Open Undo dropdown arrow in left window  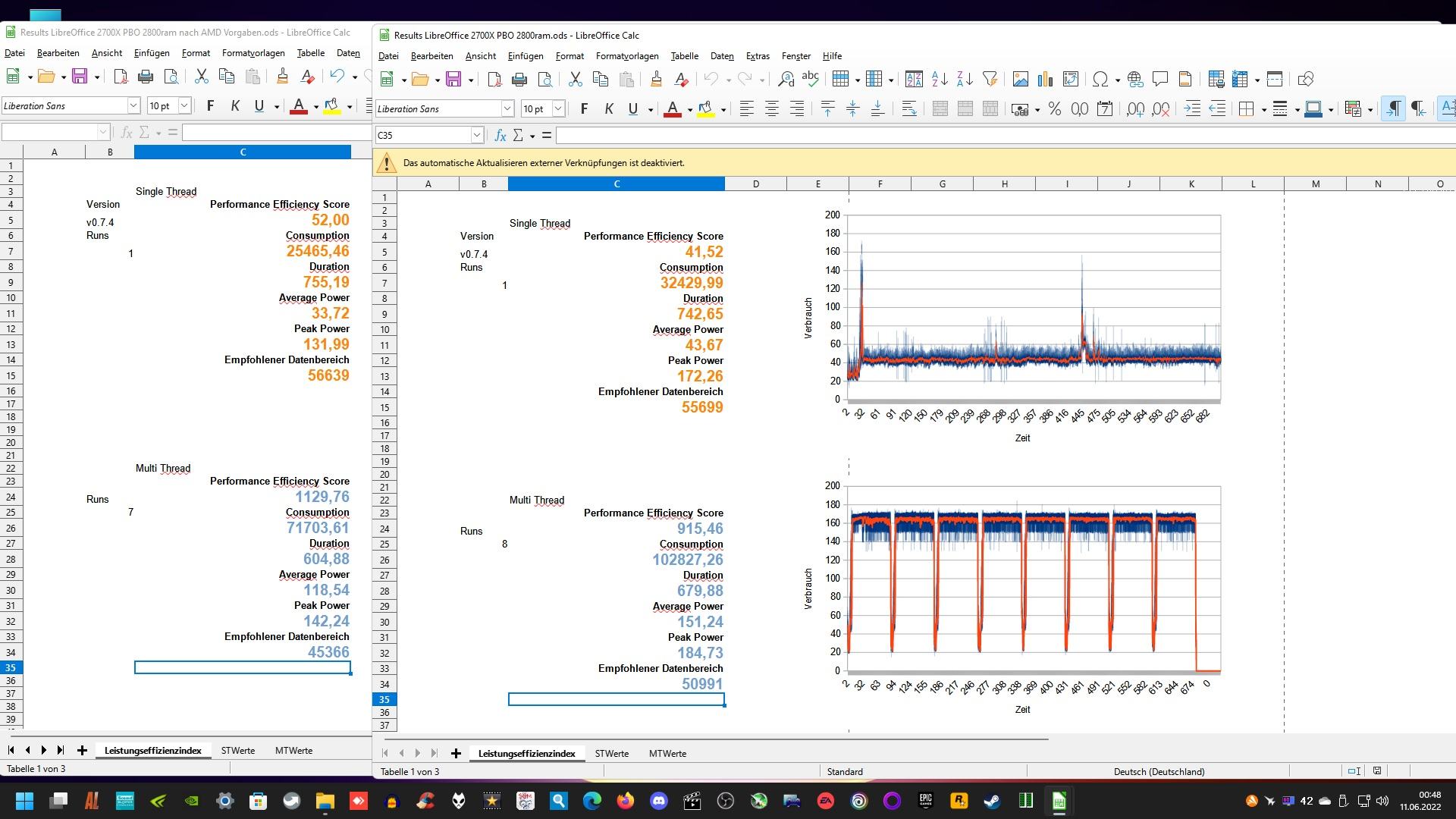pos(354,77)
